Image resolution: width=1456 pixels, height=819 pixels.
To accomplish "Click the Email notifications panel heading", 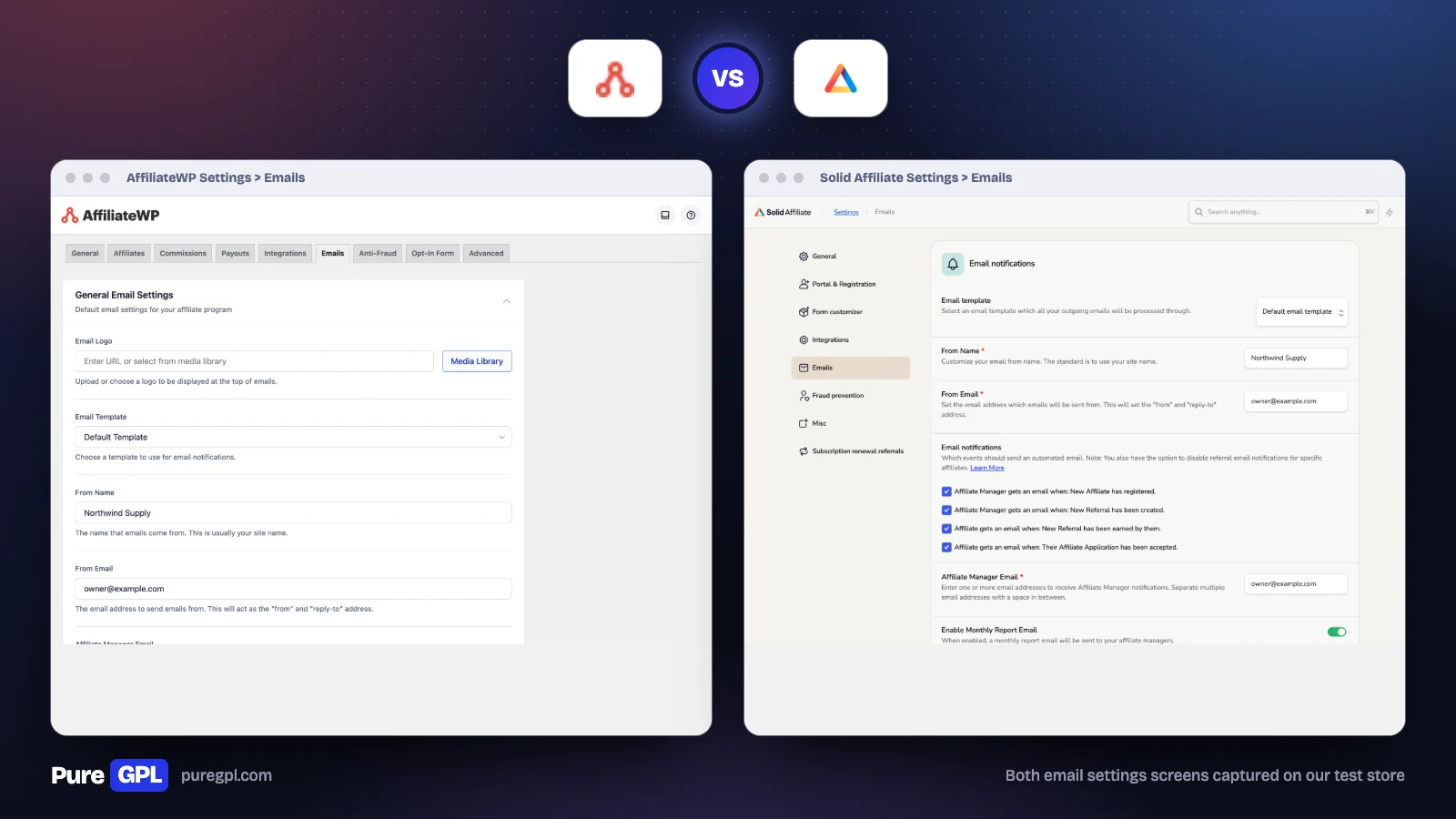I will pos(1002,264).
